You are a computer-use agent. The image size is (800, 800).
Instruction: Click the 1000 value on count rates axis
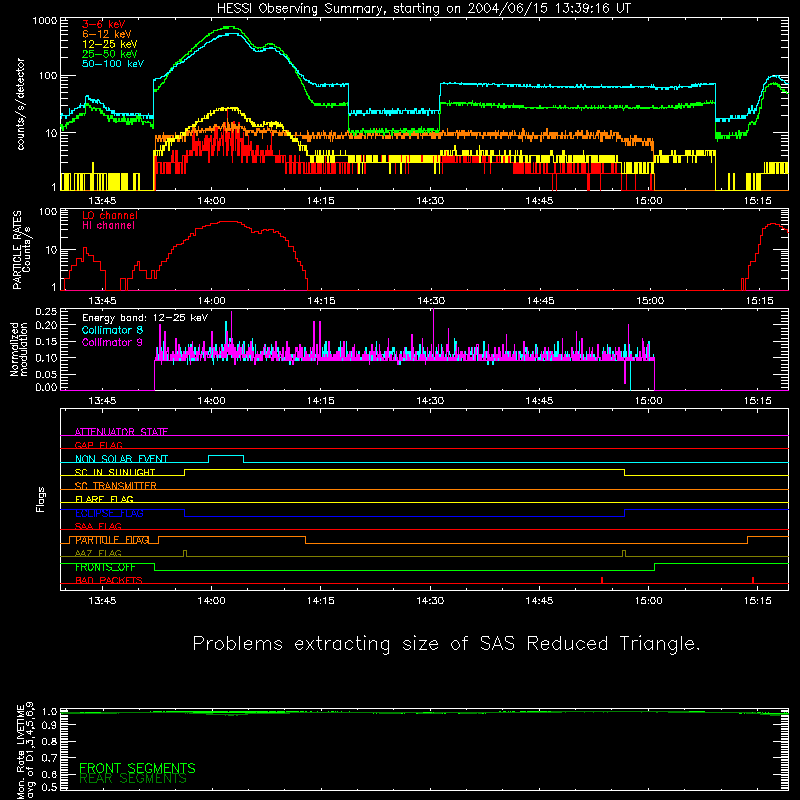45,21
